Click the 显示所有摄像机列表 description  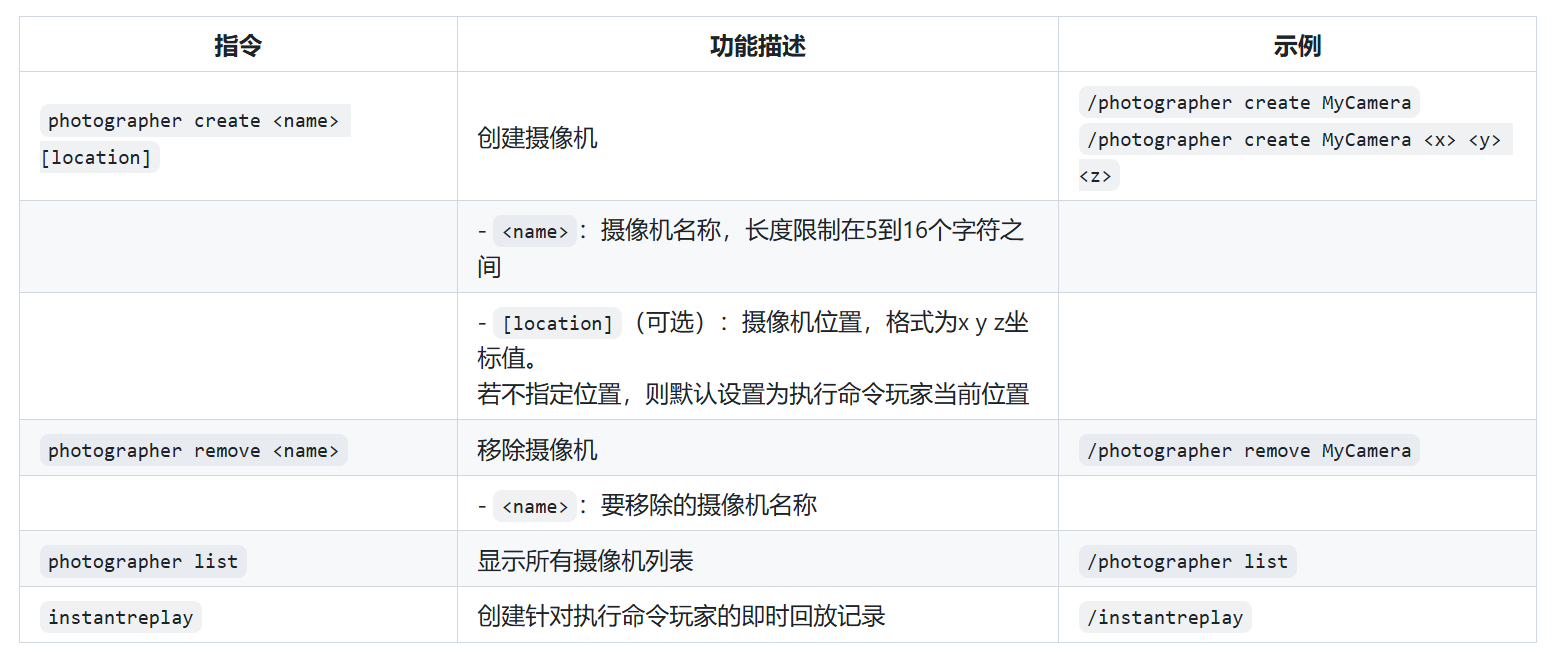(x=585, y=561)
